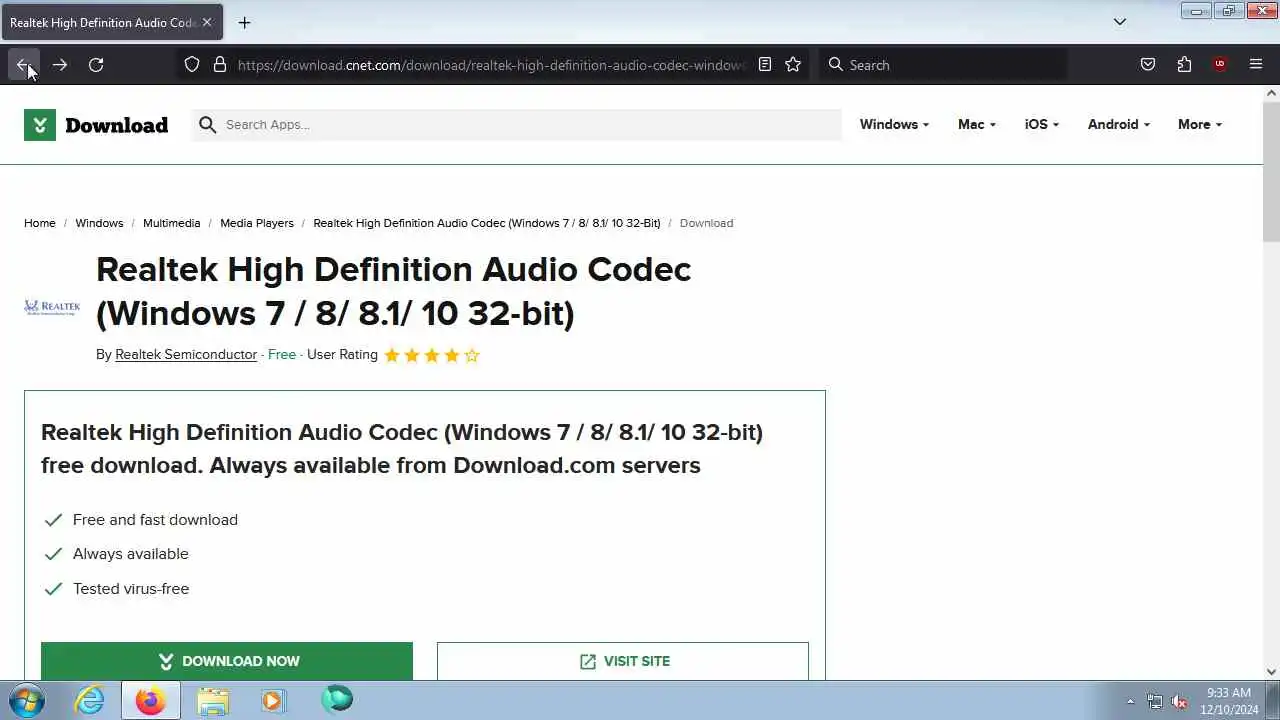The width and height of the screenshot is (1280, 720).
Task: Open the Firefox hamburger menu
Action: click(1256, 65)
